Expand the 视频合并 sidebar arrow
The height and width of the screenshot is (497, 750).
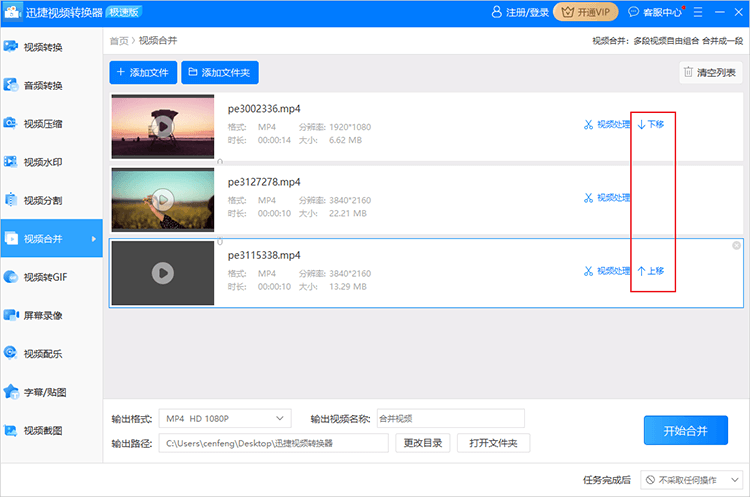coord(94,239)
